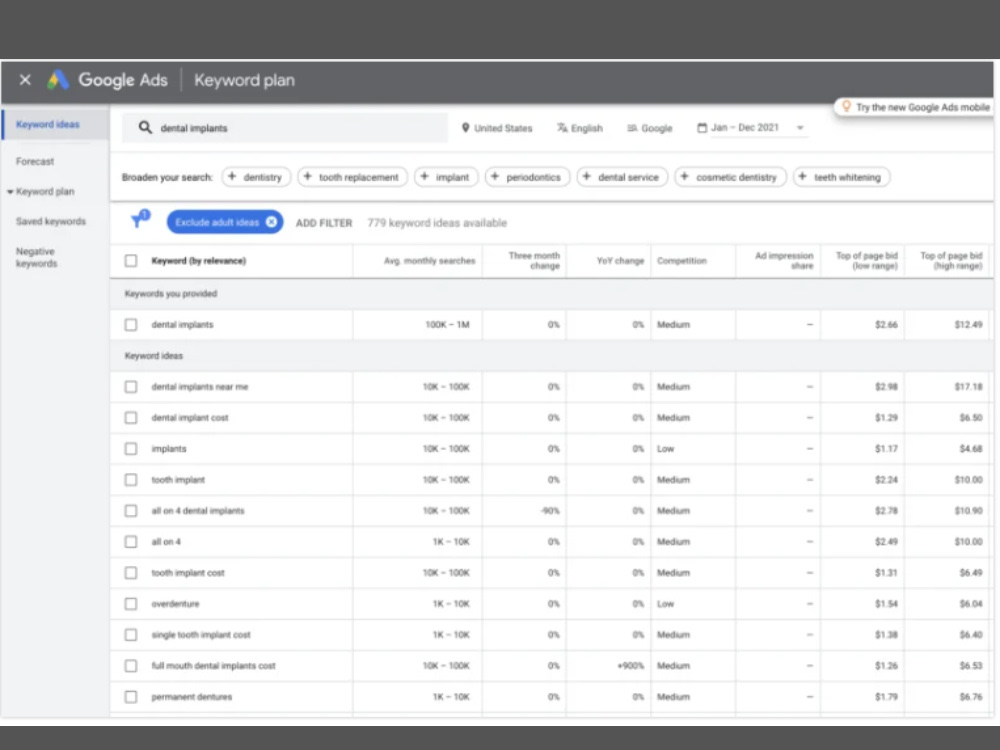This screenshot has width=1000, height=750.
Task: Click the Google search network setting
Action: click(650, 128)
